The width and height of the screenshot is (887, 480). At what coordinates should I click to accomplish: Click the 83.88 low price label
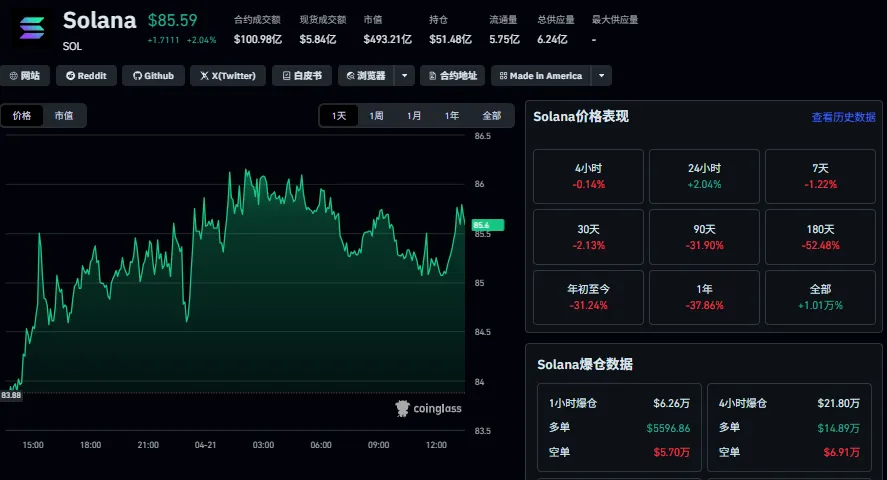(x=11, y=395)
